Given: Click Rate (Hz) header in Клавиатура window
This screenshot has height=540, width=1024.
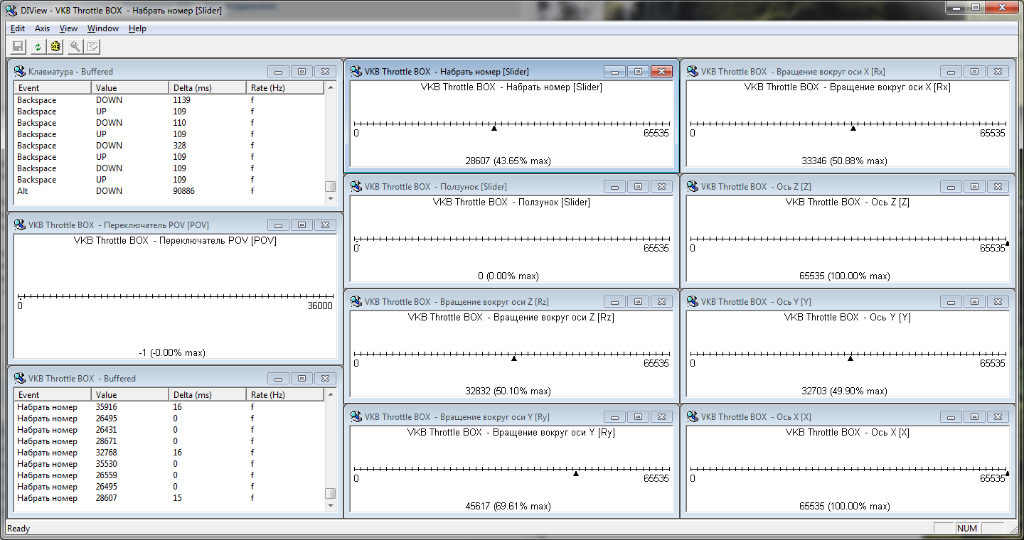Looking at the screenshot, I should 285,87.
